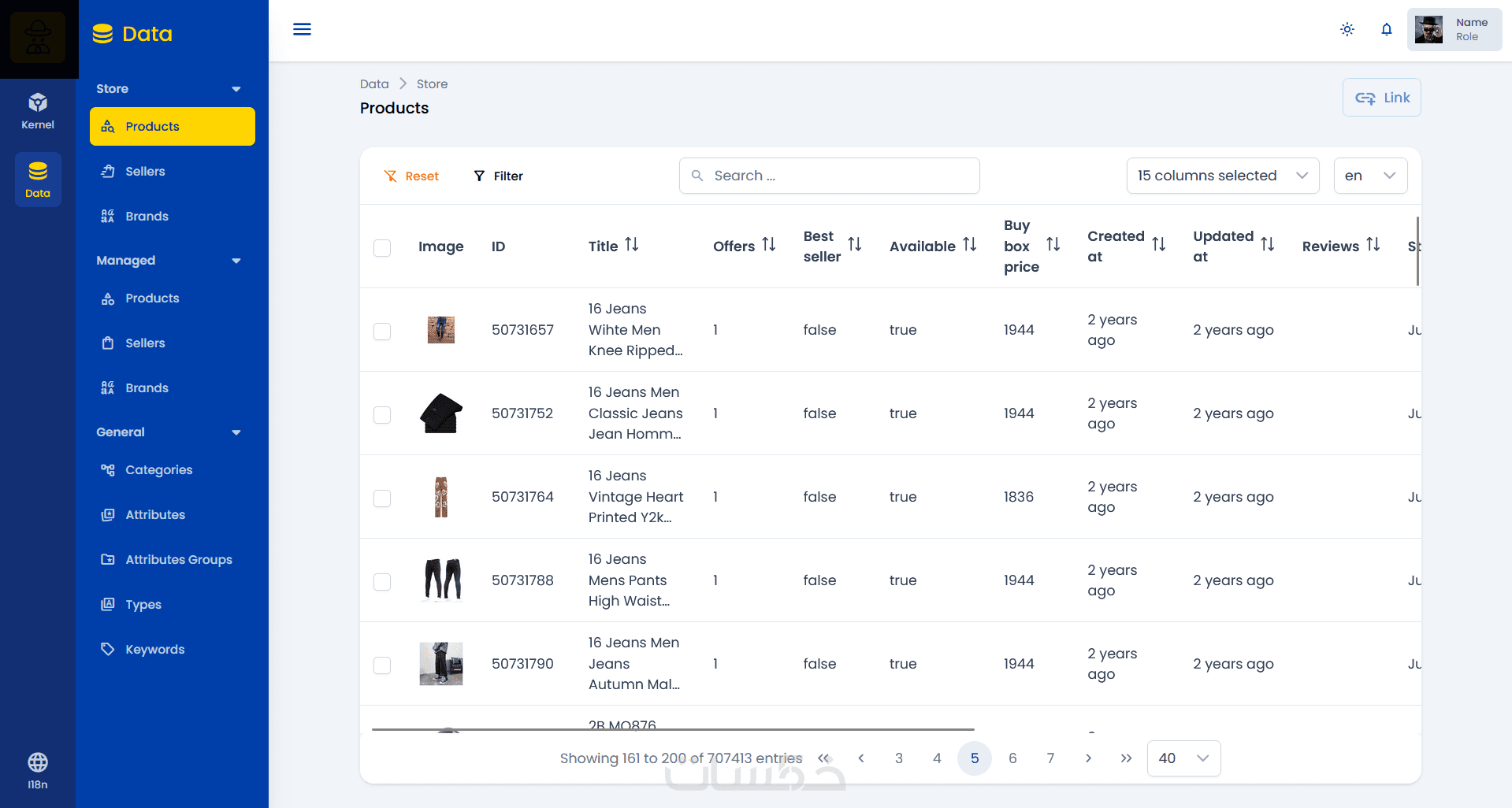Jump to the last page
The width and height of the screenshot is (1512, 808).
coord(1126,758)
